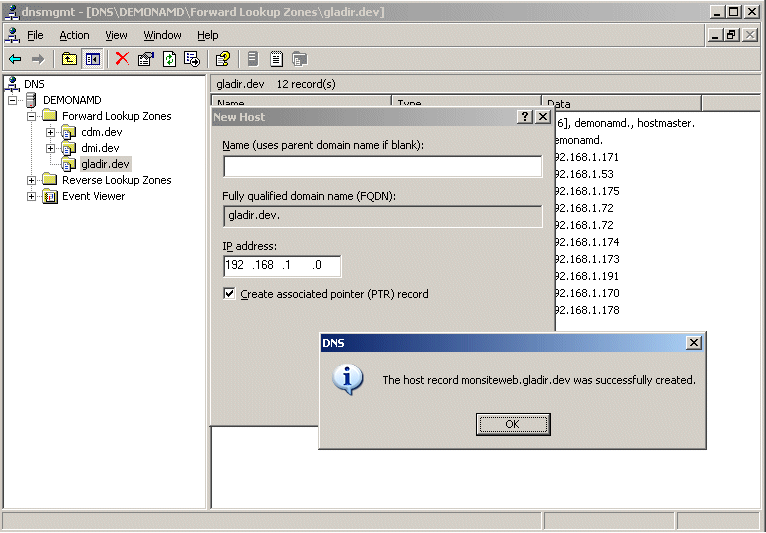
Task: Restore the inner MDI console window
Action: coord(731,35)
